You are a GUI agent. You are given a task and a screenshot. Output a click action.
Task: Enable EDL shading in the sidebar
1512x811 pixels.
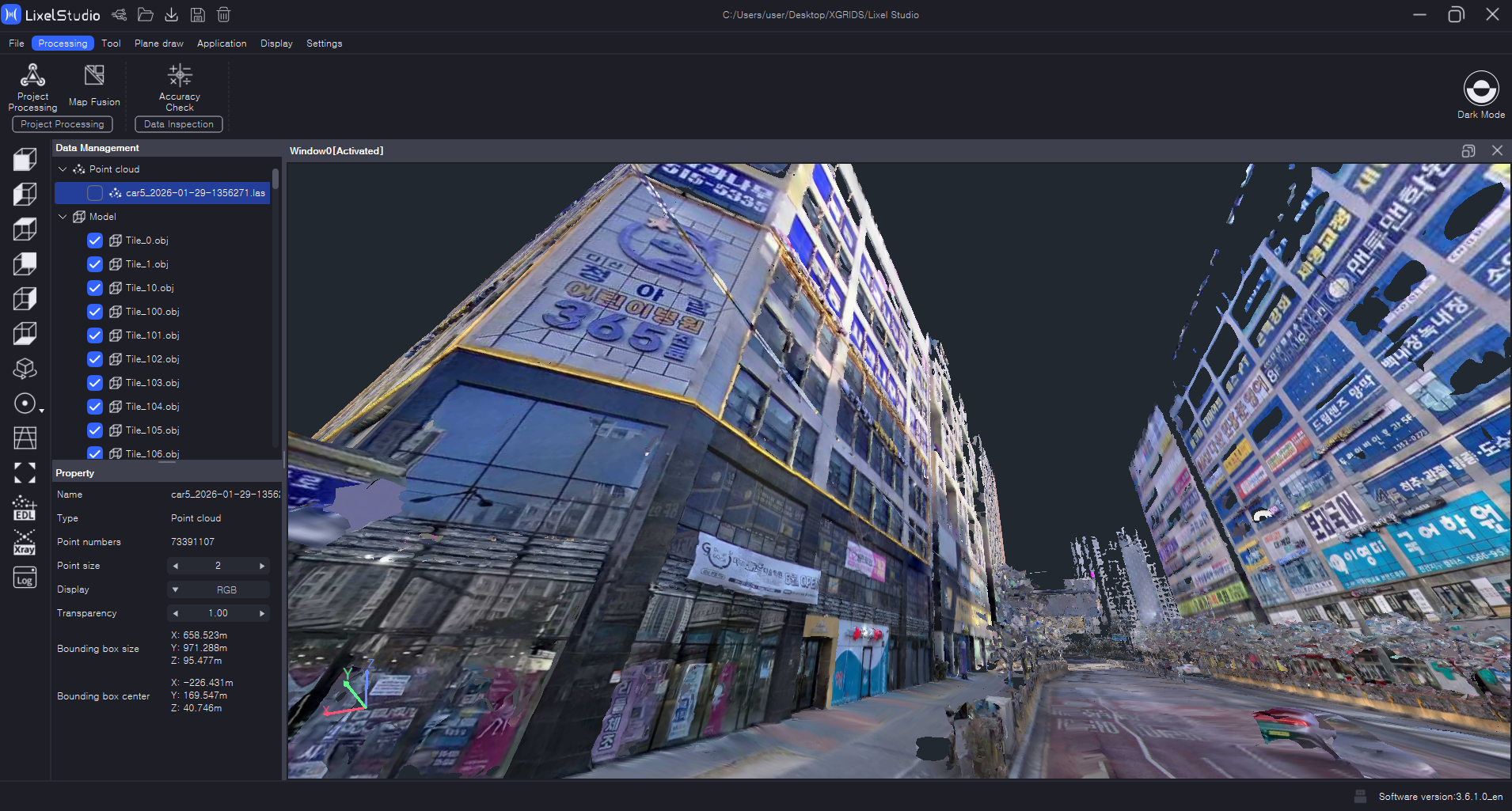point(25,508)
